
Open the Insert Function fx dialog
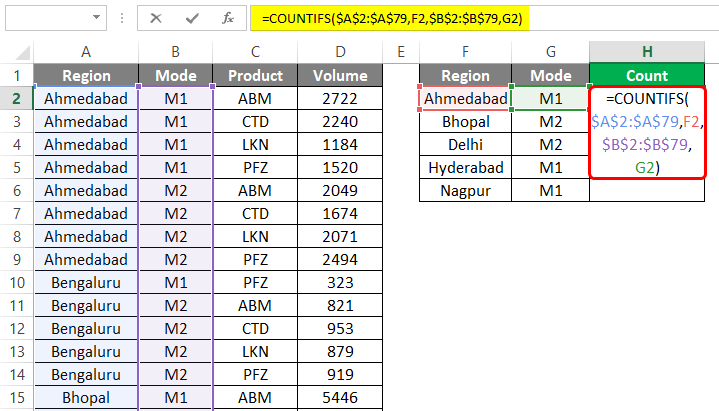pos(227,18)
